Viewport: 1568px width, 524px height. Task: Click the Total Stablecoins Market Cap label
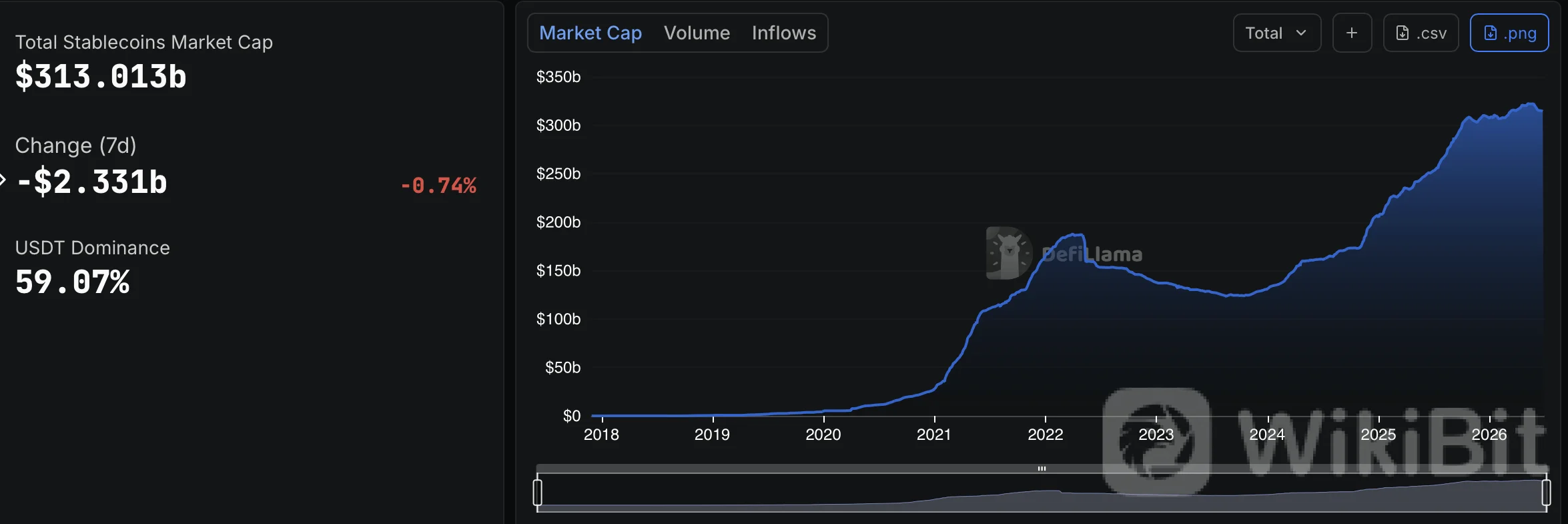[x=144, y=42]
